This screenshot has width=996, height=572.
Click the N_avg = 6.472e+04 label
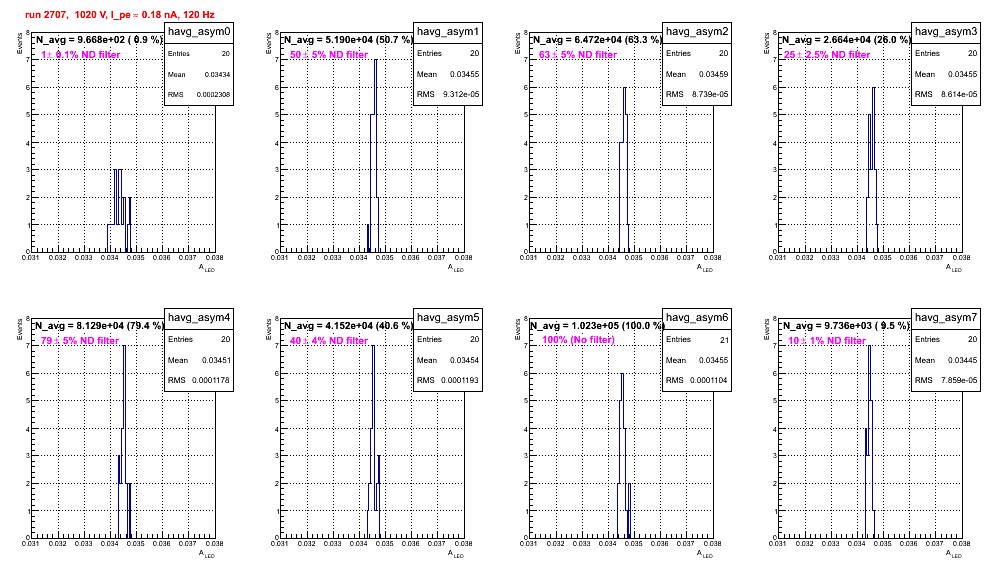click(596, 39)
